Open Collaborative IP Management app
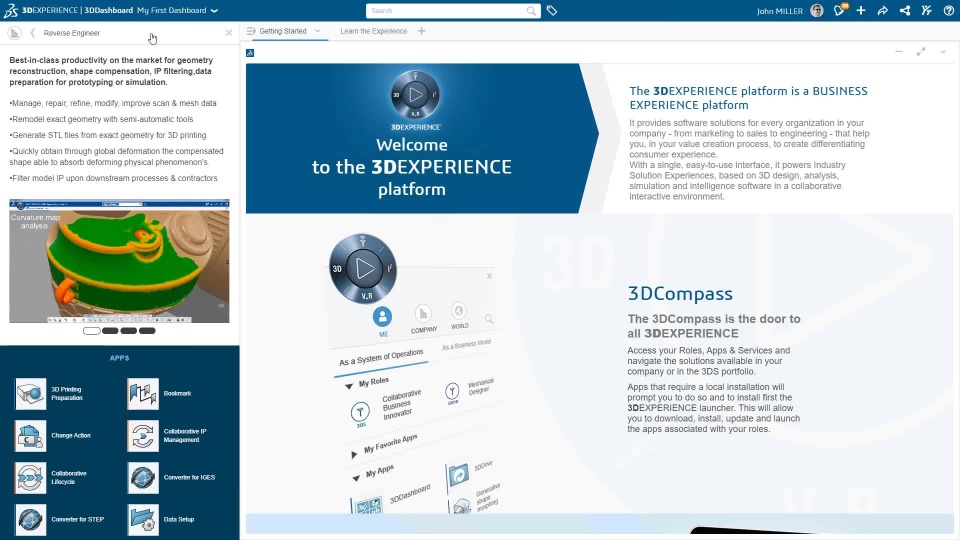The width and height of the screenshot is (960, 540). coord(143,436)
